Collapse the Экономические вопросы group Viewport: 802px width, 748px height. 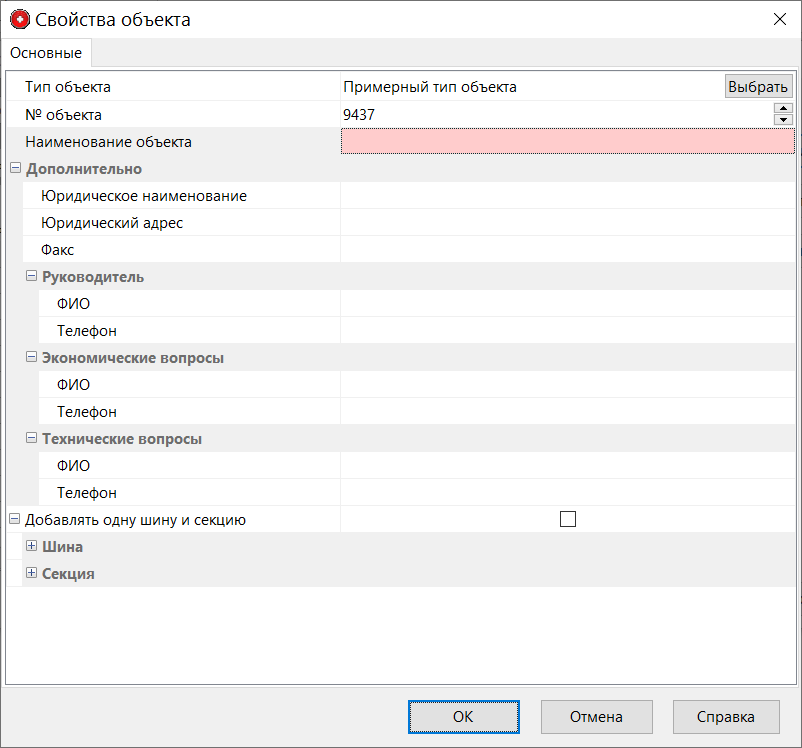(x=31, y=357)
